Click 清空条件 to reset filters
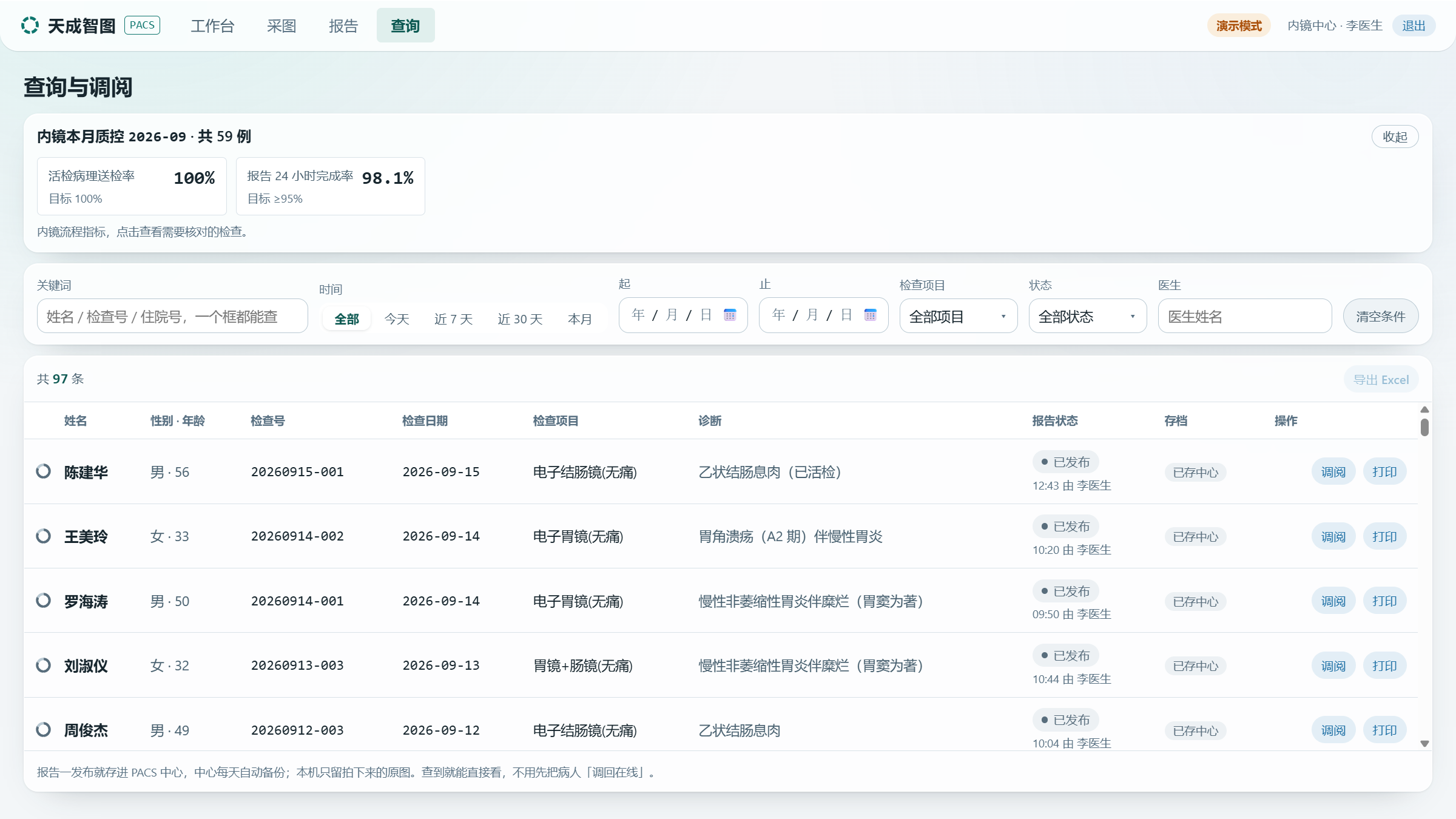The width and height of the screenshot is (1456, 819). (1380, 315)
